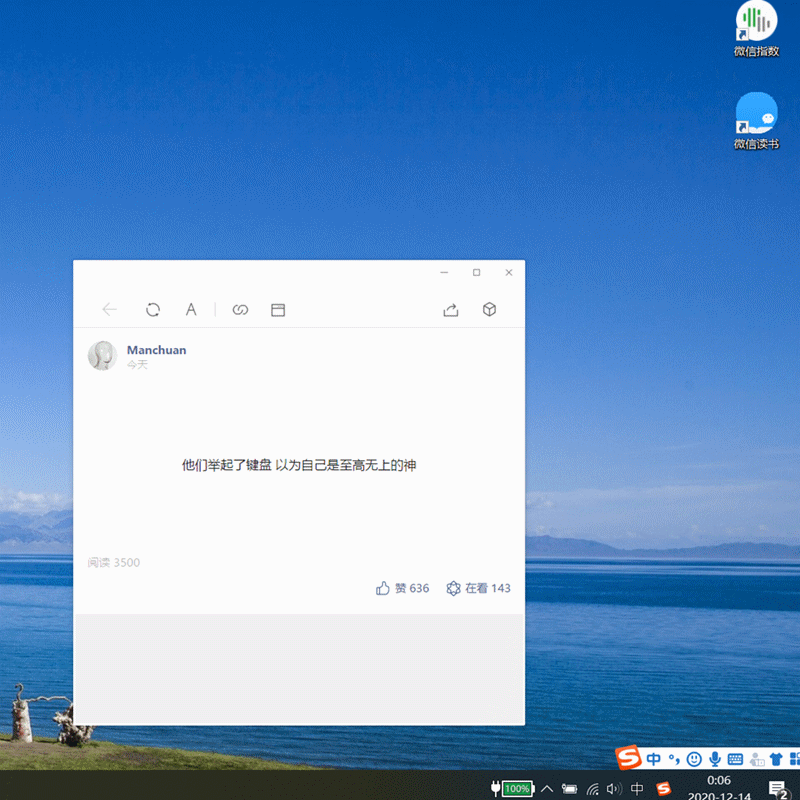This screenshot has width=800, height=800.
Task: Click the copy link icon
Action: (x=240, y=310)
